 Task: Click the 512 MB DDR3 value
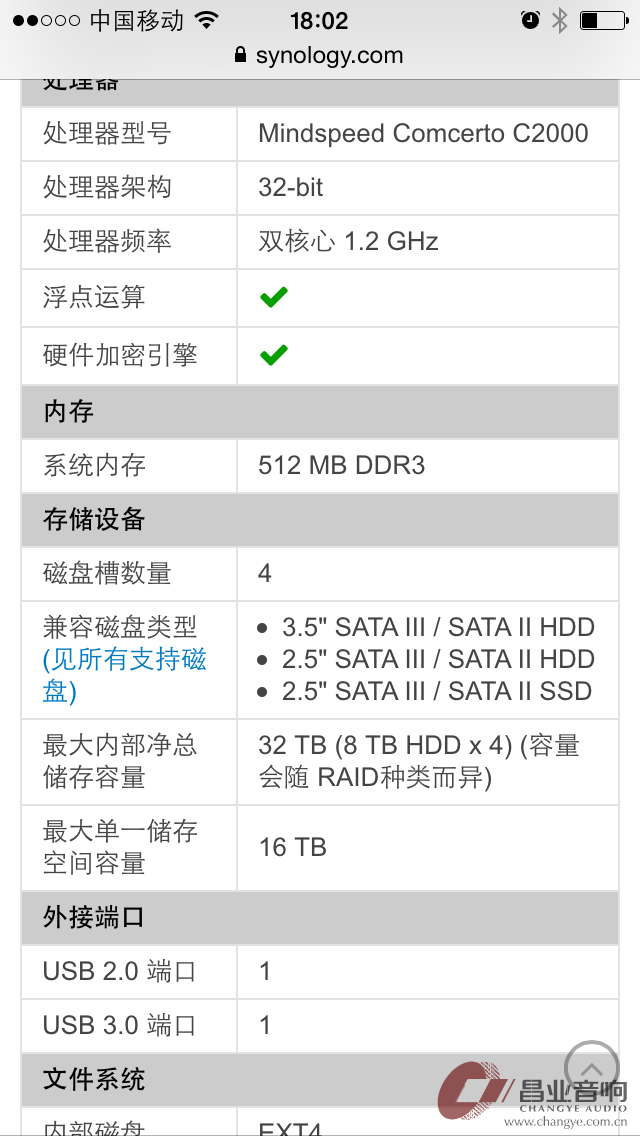pyautogui.click(x=341, y=465)
